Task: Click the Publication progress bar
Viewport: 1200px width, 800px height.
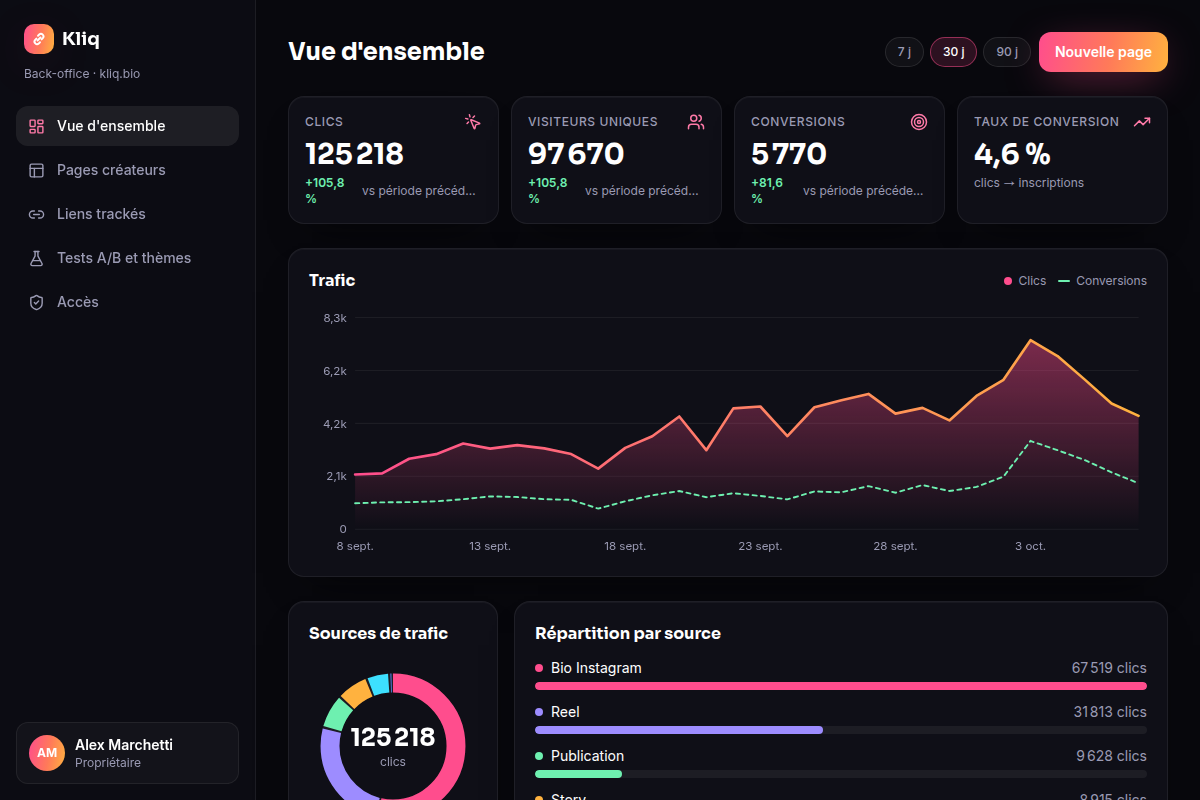Action: click(x=841, y=774)
